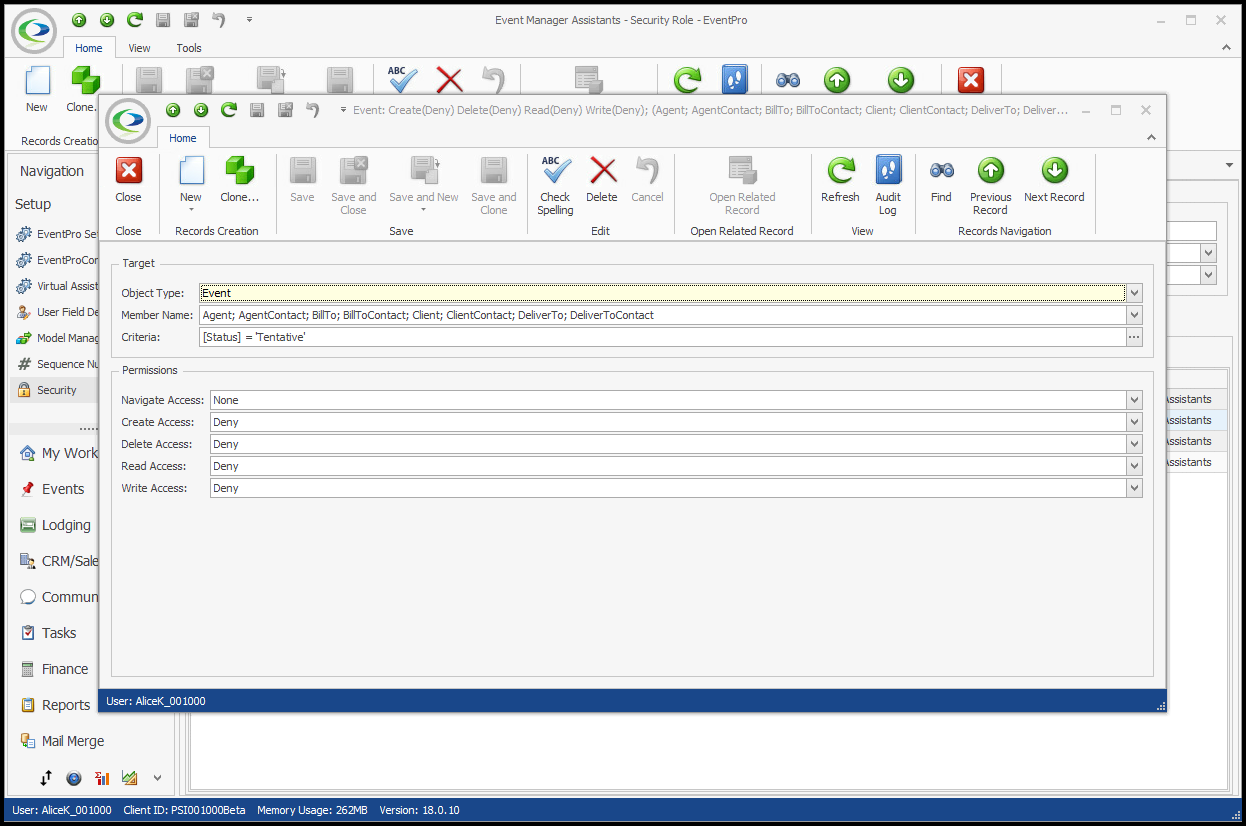Click Audit Log footprint icon in main window
Viewport: 1246px width, 826px height.
(735, 80)
